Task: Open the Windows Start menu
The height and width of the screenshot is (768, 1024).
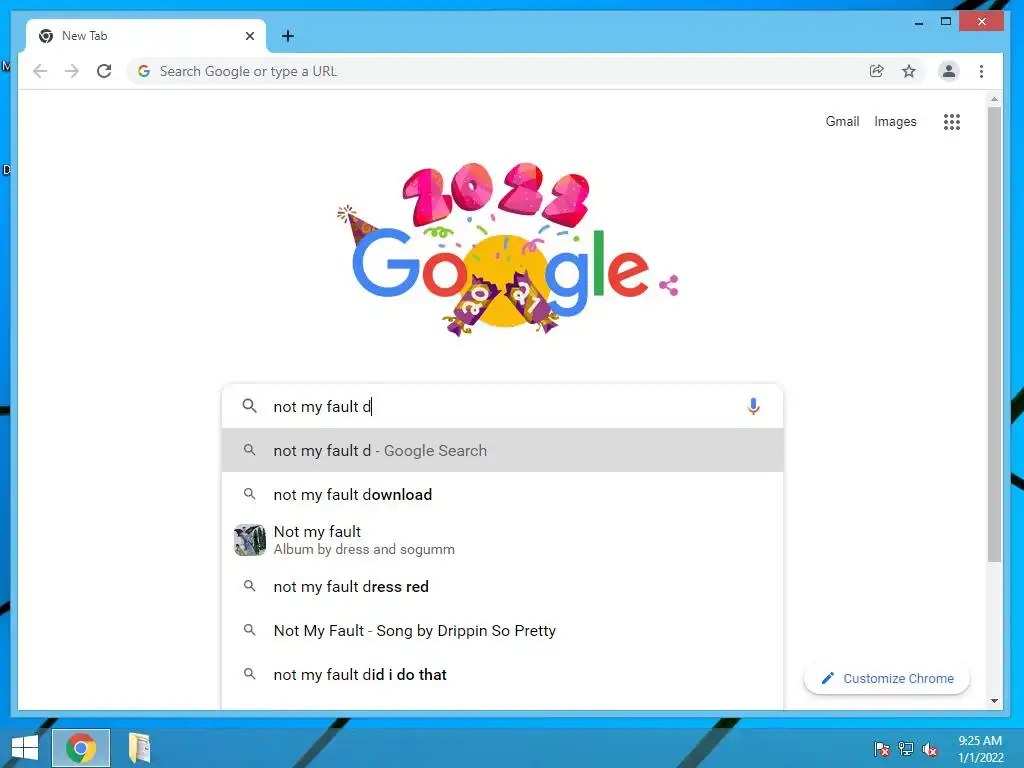Action: (x=25, y=748)
